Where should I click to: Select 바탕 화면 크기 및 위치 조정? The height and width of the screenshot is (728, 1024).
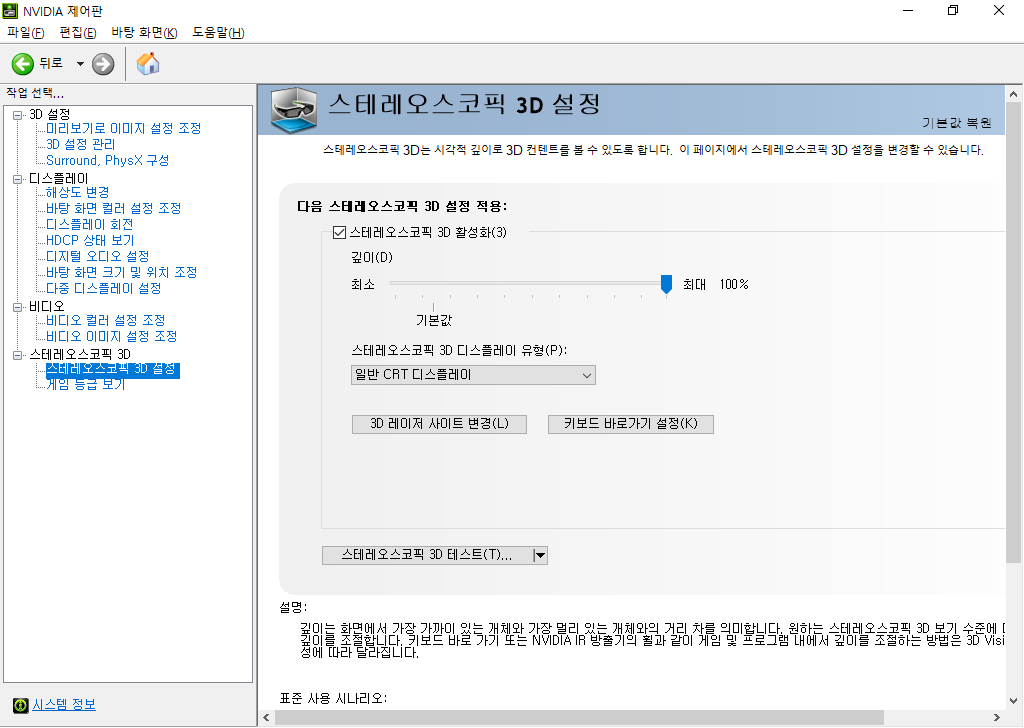point(121,272)
